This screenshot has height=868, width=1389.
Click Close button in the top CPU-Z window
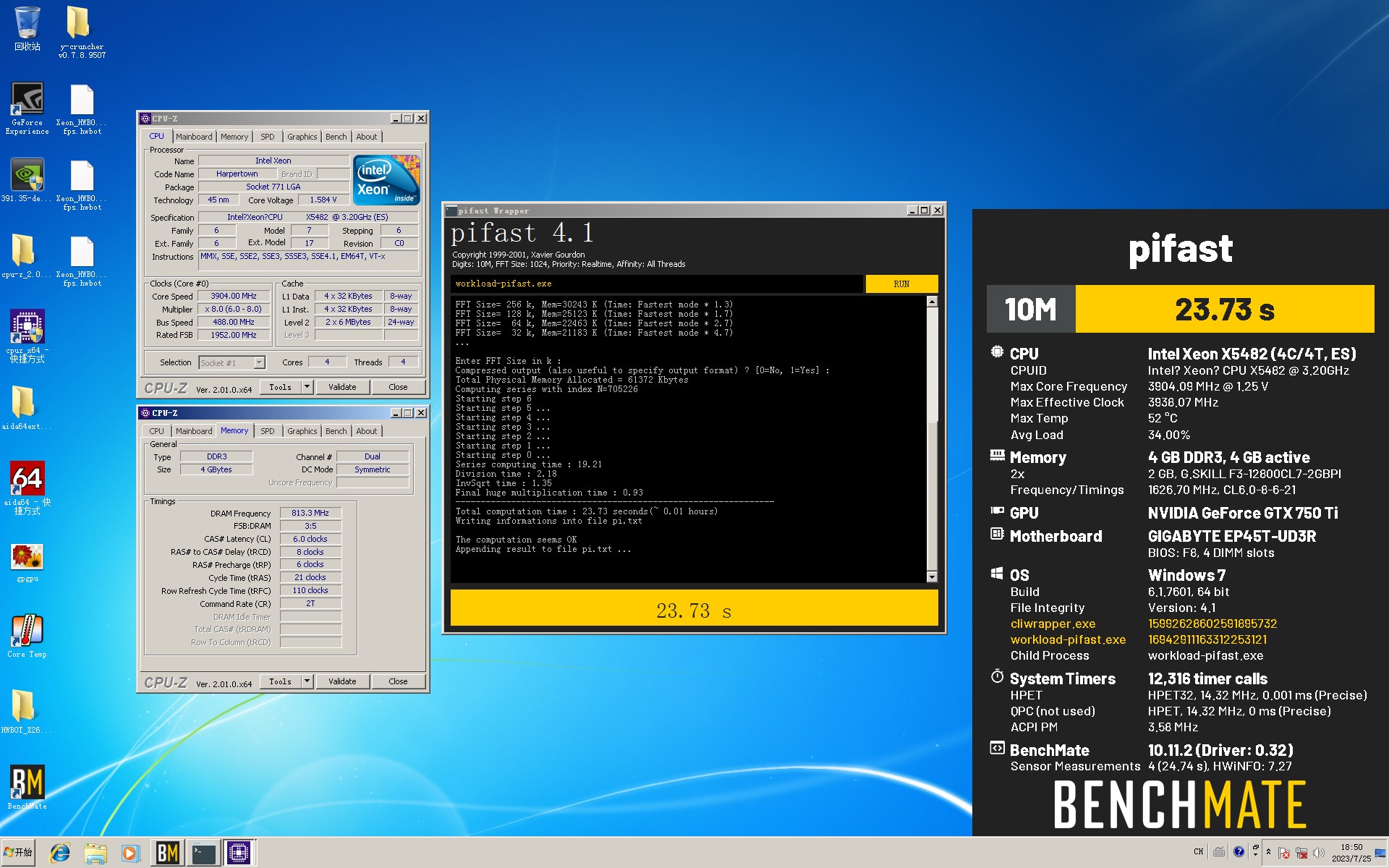point(398,387)
